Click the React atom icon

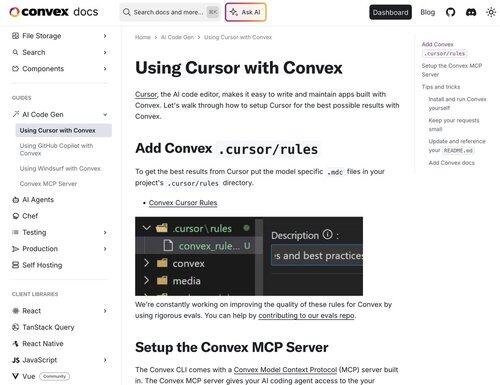[x=15, y=311]
